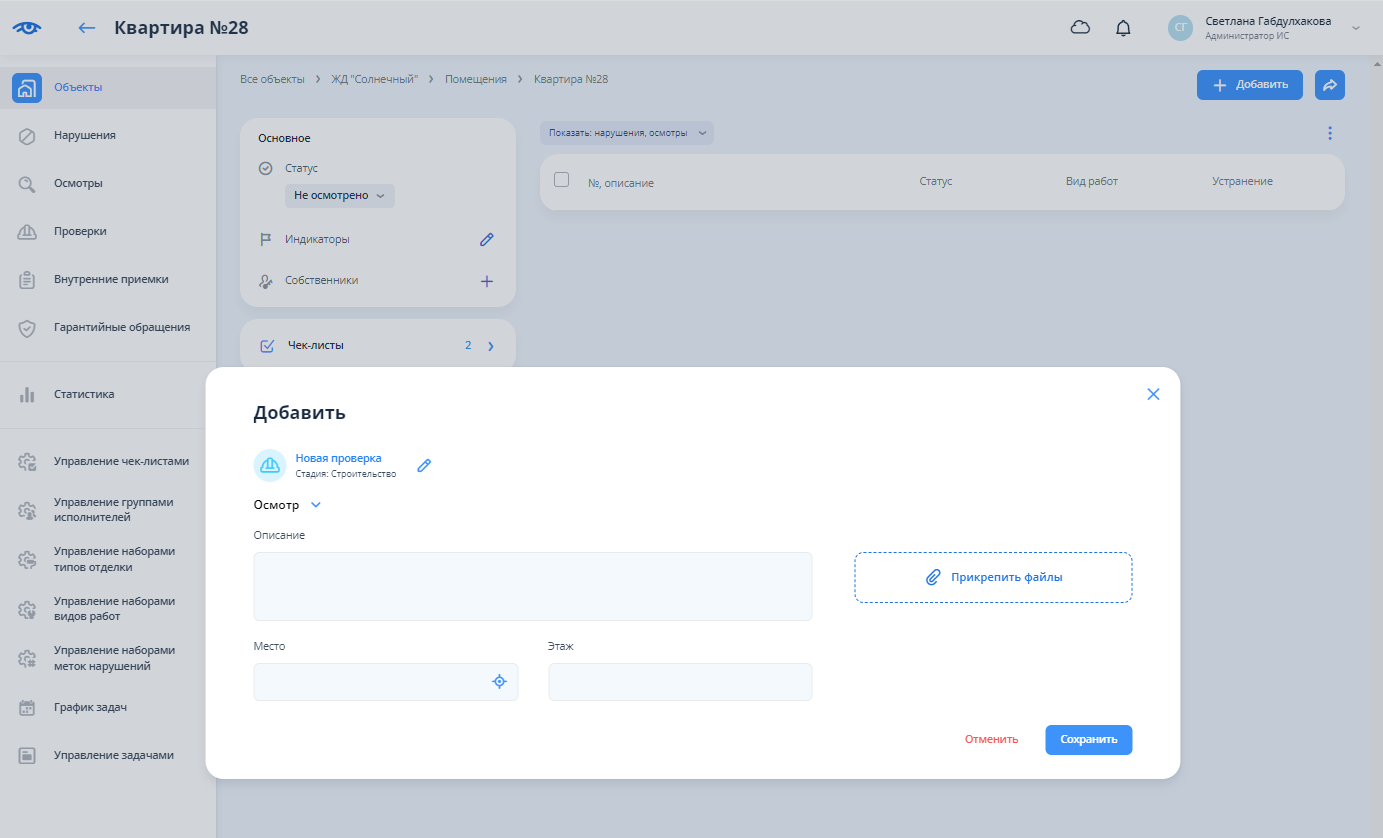
Task: Click into the Описание text area
Action: [532, 586]
